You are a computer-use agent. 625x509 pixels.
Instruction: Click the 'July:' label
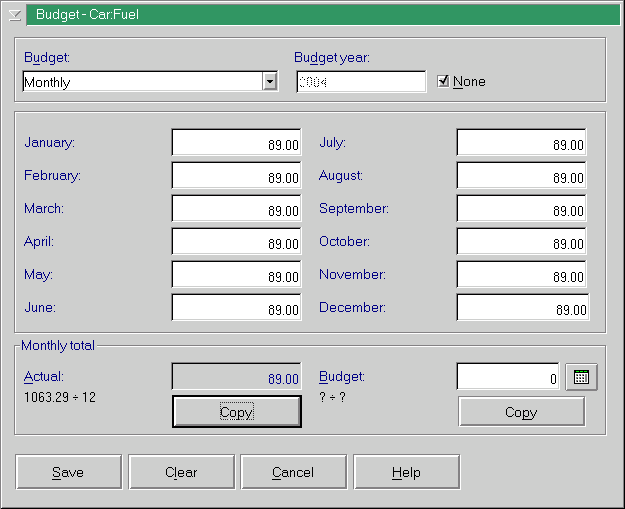click(332, 143)
